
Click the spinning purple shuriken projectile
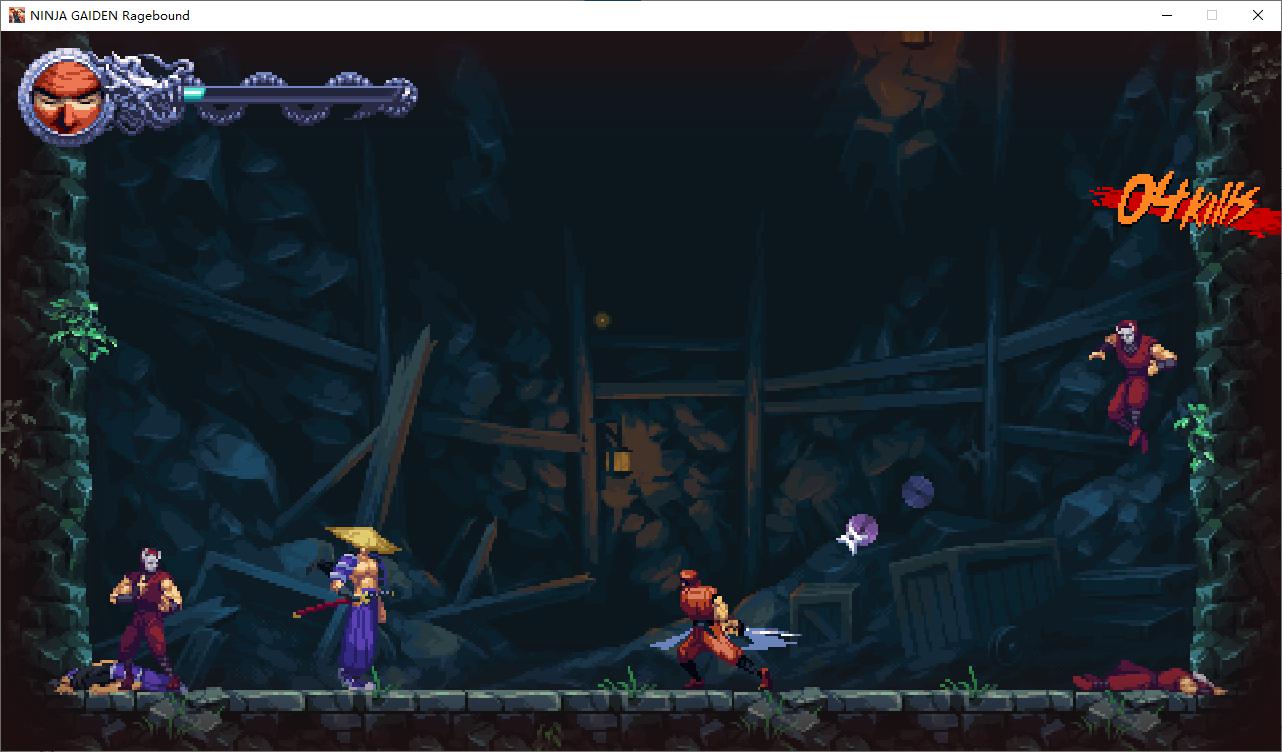pyautogui.click(x=858, y=532)
